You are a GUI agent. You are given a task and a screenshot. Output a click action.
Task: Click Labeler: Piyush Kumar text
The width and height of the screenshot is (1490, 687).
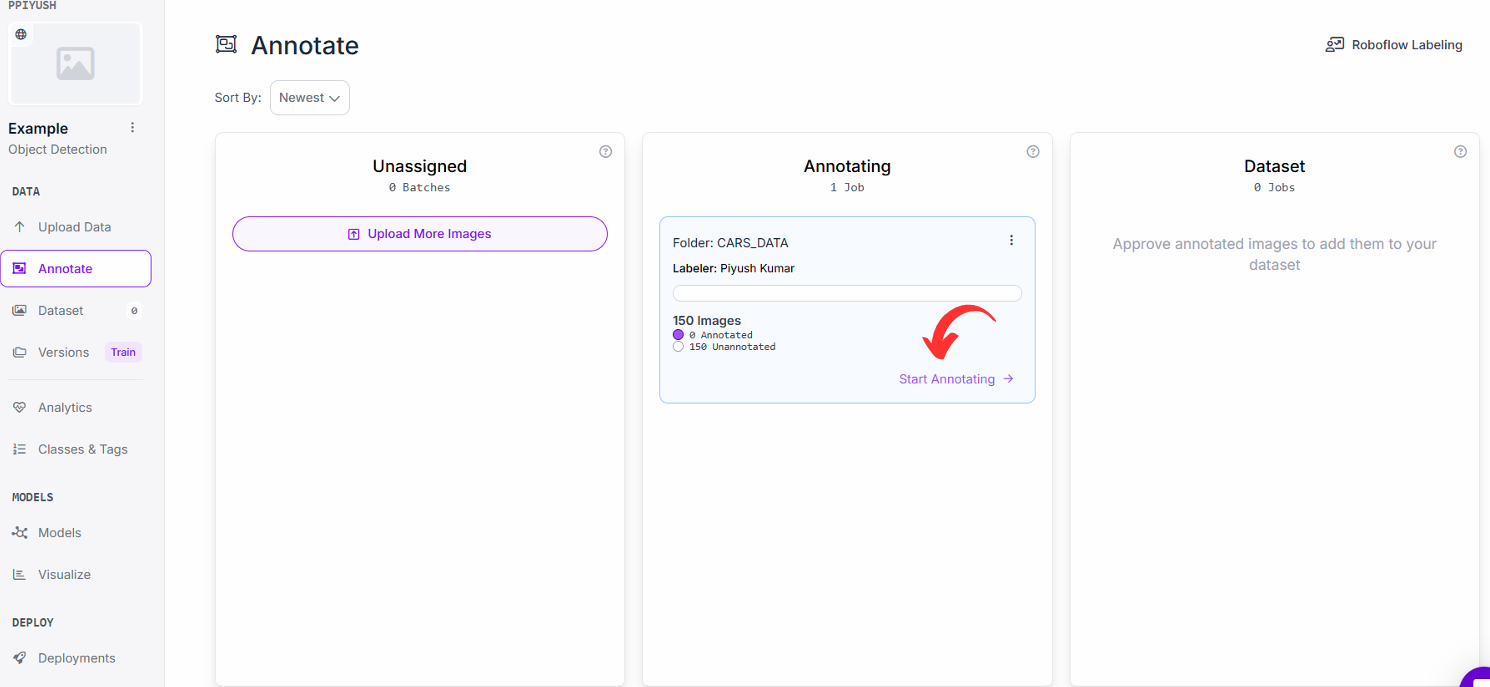pyautogui.click(x=734, y=268)
